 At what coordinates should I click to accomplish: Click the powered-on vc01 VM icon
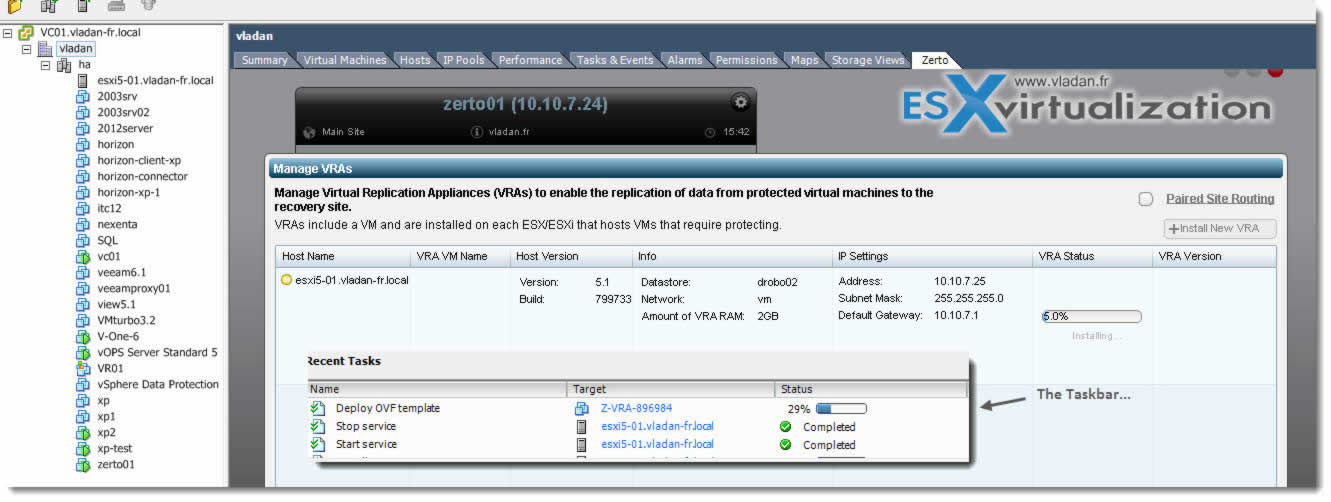[x=83, y=257]
